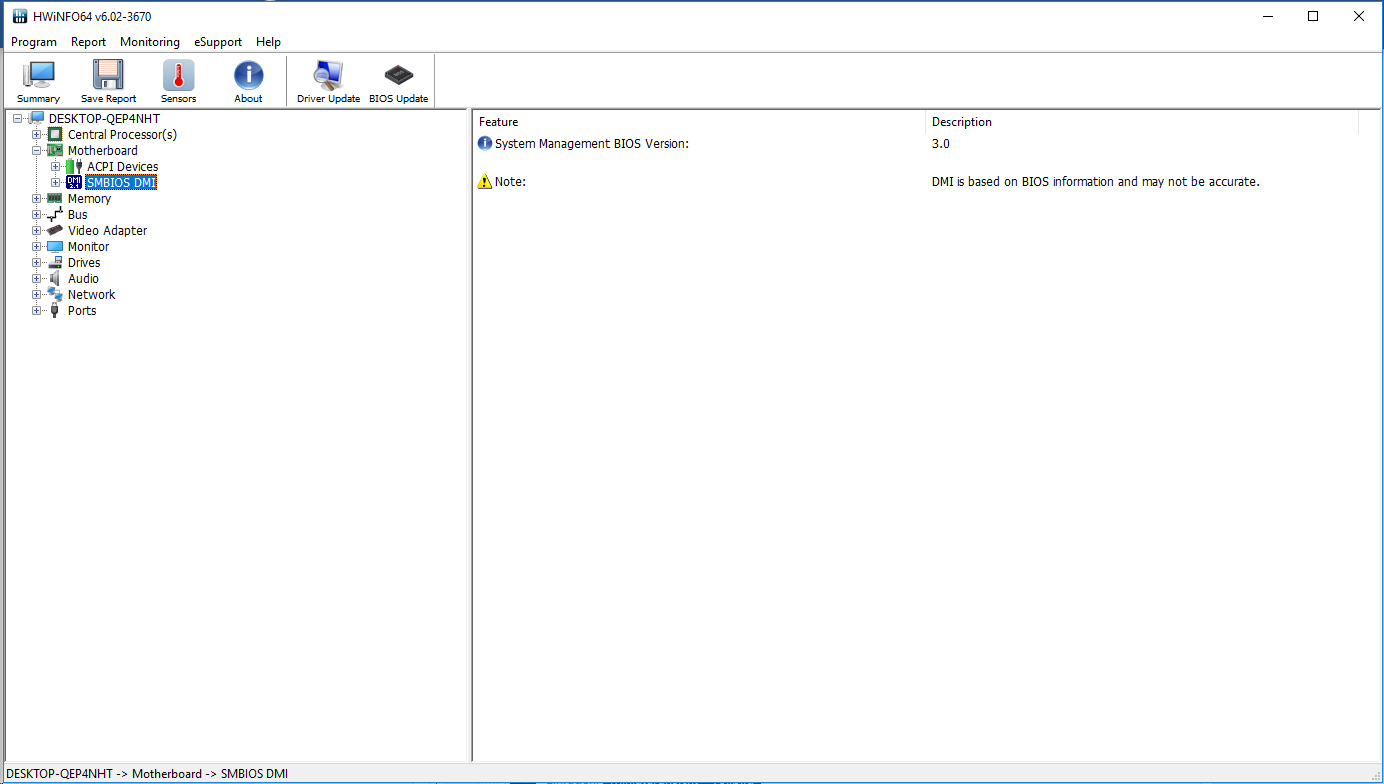
Task: Select ACPI Devices in the tree
Action: tap(122, 167)
